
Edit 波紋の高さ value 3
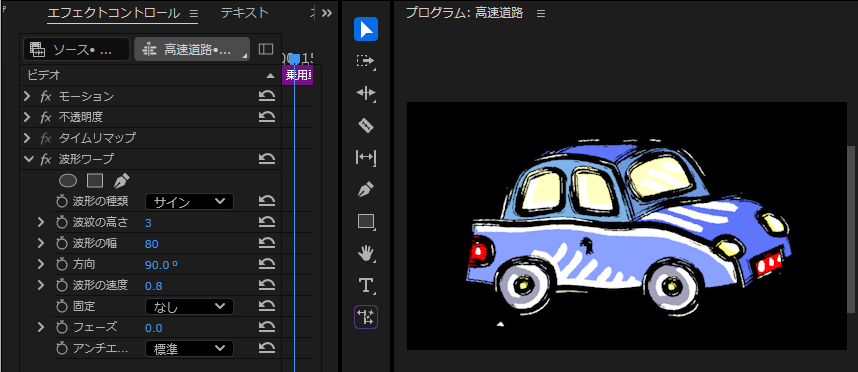pos(148,223)
